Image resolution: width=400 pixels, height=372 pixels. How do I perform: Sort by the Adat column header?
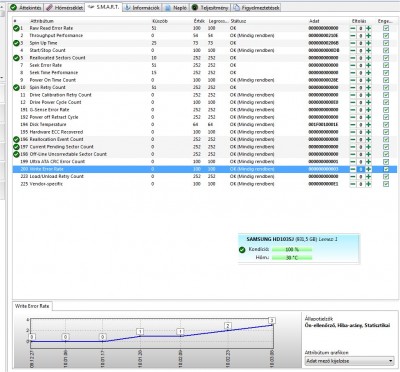pos(314,21)
